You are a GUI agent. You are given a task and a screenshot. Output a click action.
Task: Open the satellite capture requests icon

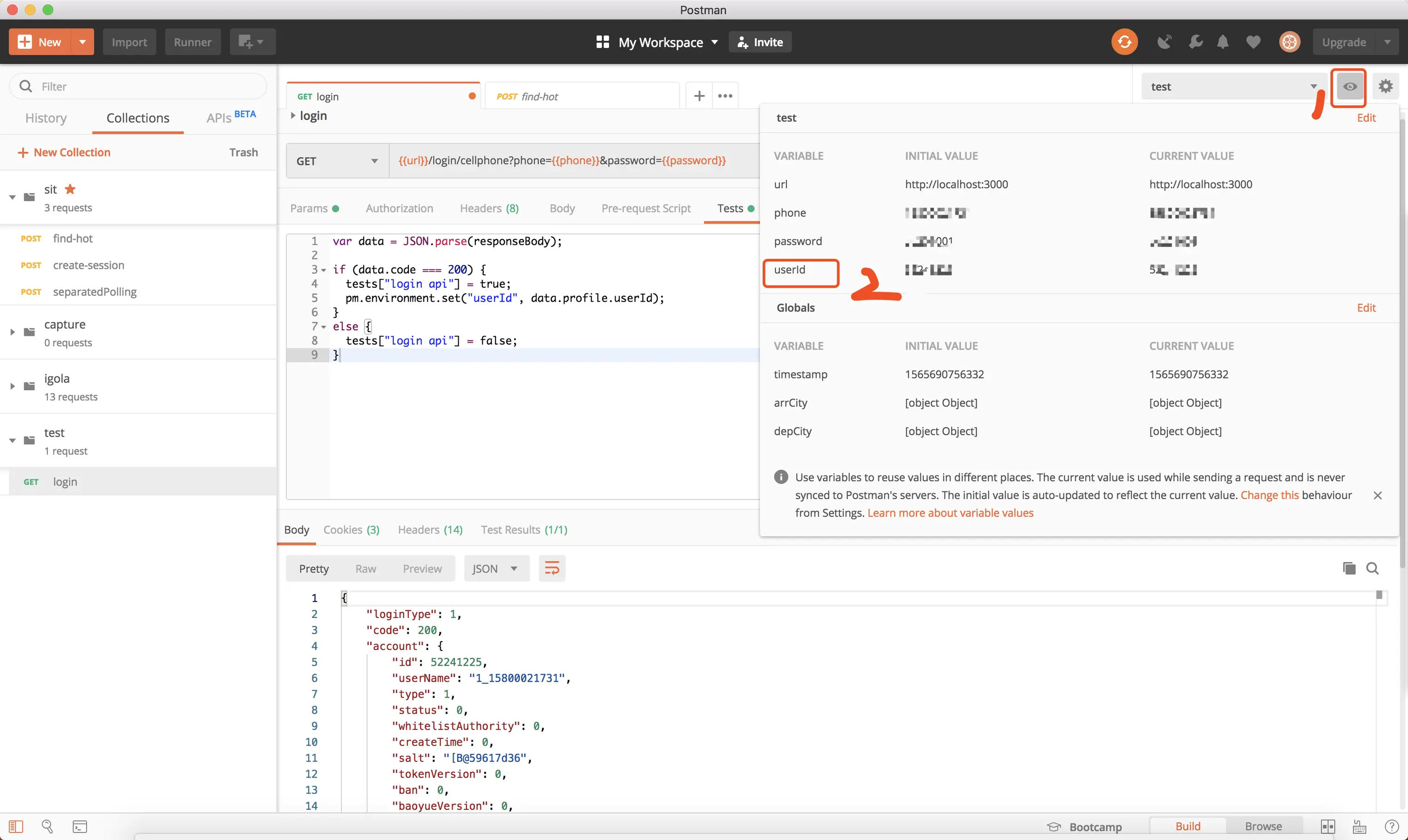click(1164, 42)
